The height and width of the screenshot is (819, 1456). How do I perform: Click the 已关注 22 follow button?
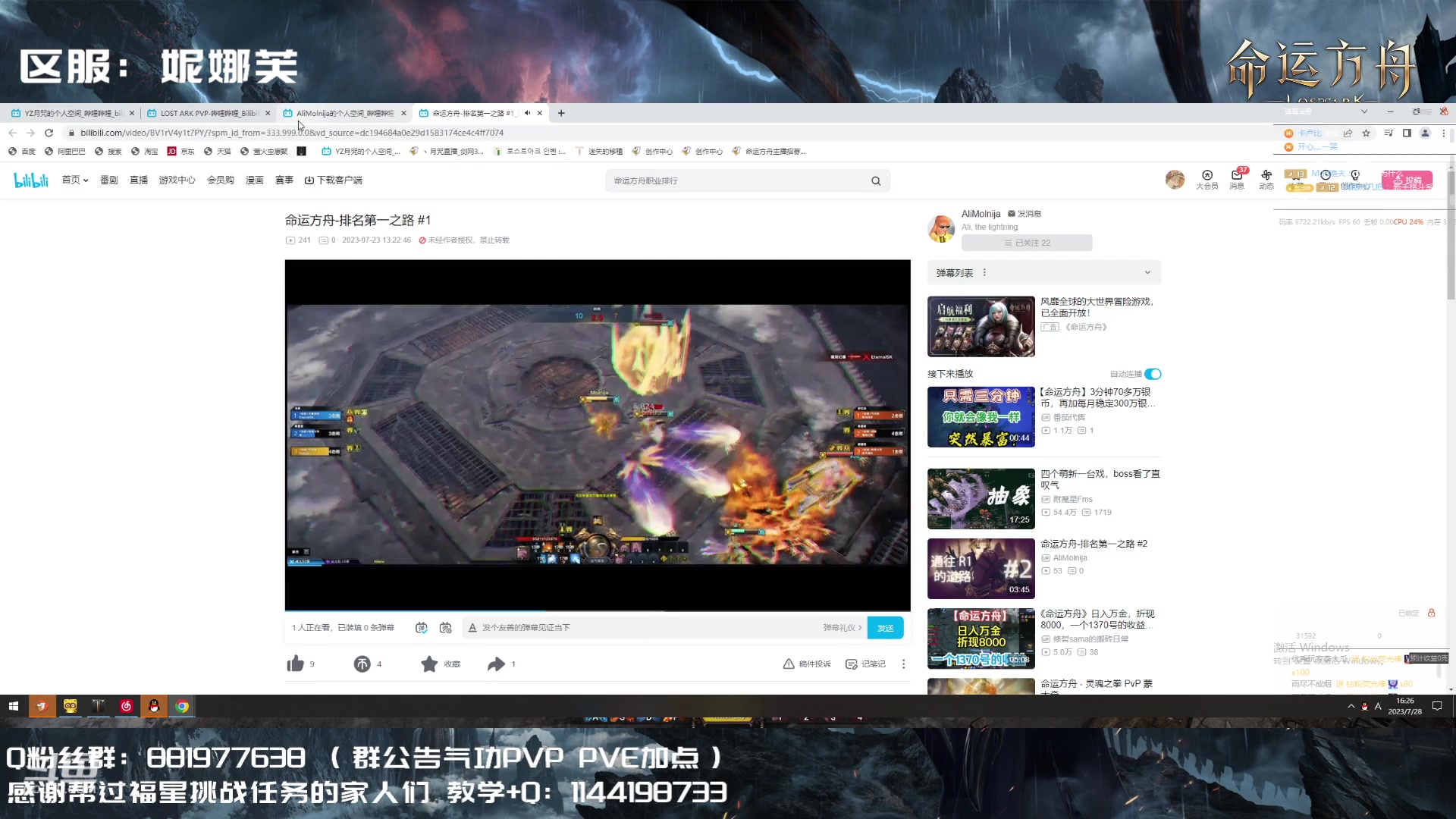click(x=1027, y=243)
